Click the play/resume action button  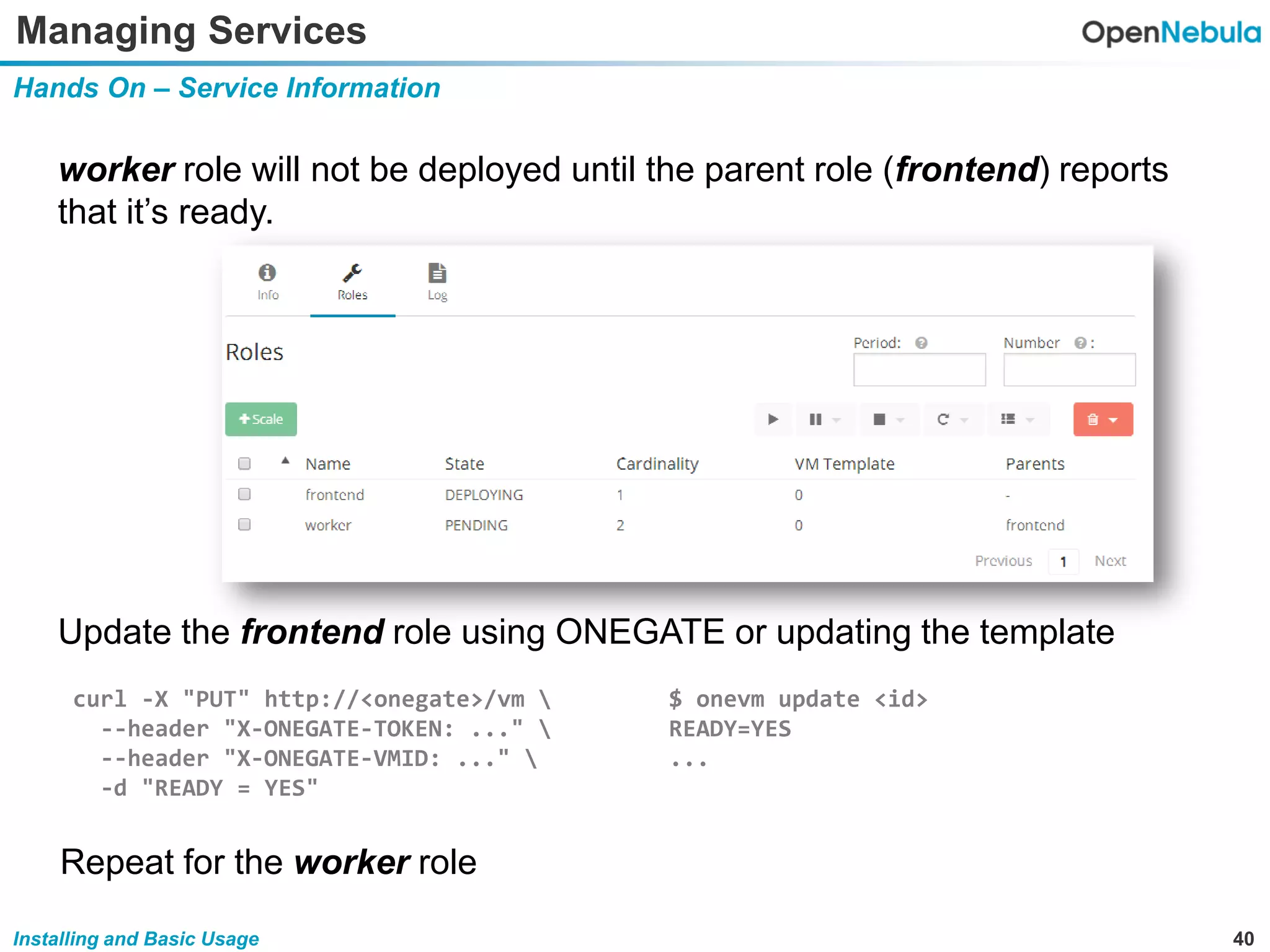pos(773,420)
